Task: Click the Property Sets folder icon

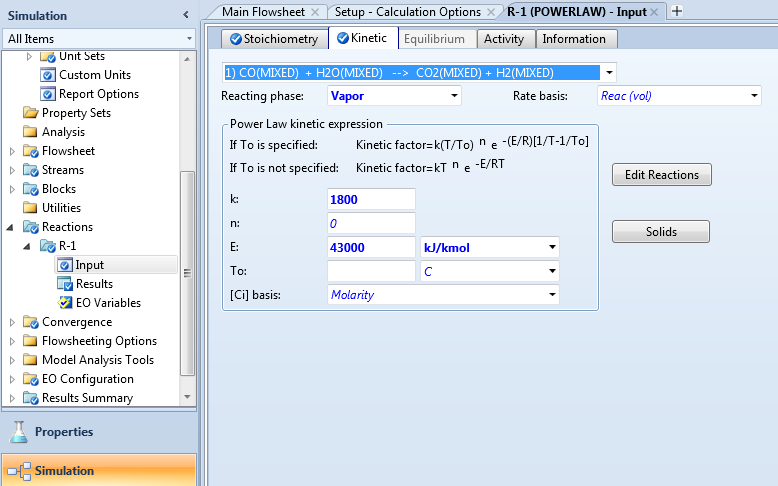Action: click(30, 113)
